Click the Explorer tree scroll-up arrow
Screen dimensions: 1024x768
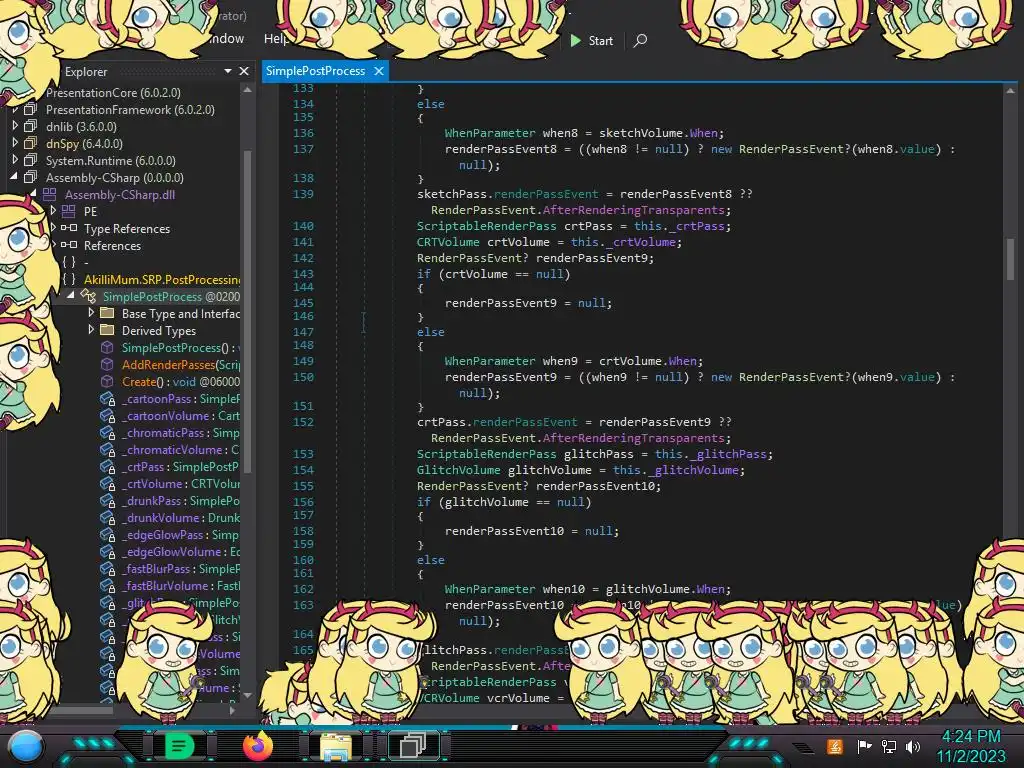248,90
